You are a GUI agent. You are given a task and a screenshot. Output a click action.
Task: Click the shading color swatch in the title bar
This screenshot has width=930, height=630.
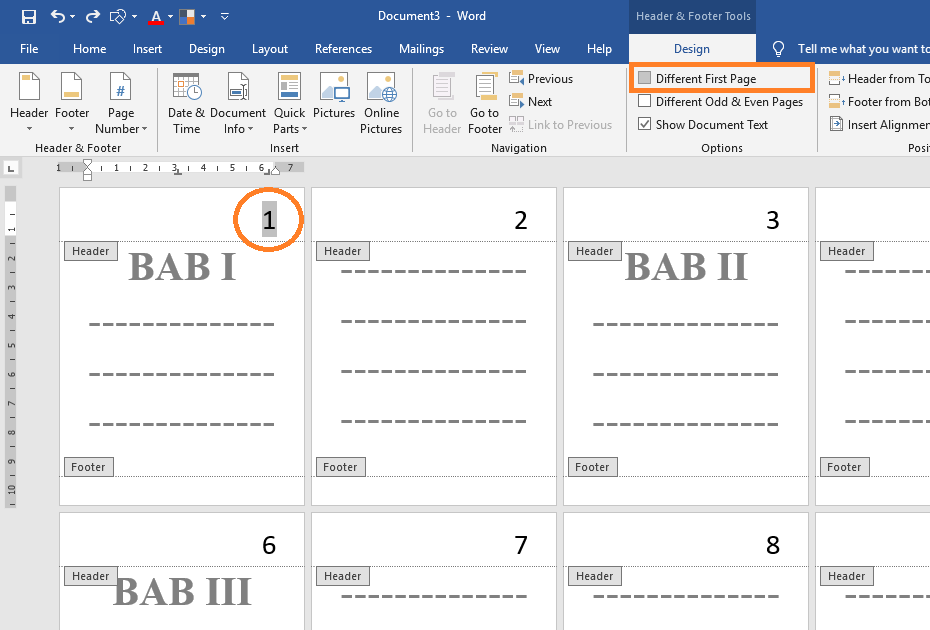(x=187, y=17)
